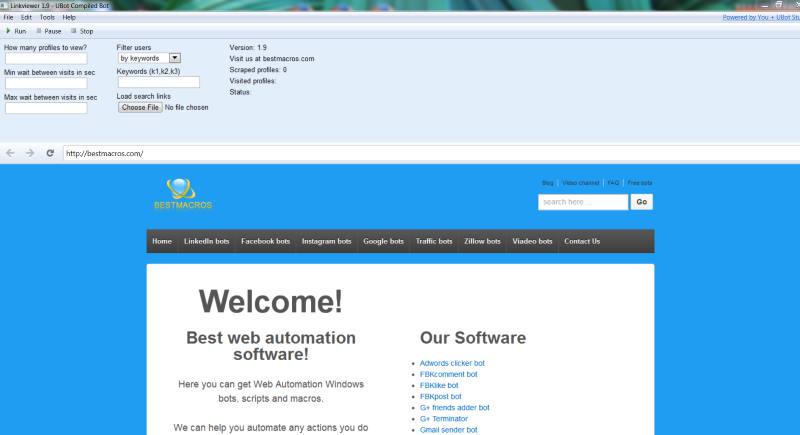Open the Edit menu
This screenshot has width=800, height=435.
26,17
